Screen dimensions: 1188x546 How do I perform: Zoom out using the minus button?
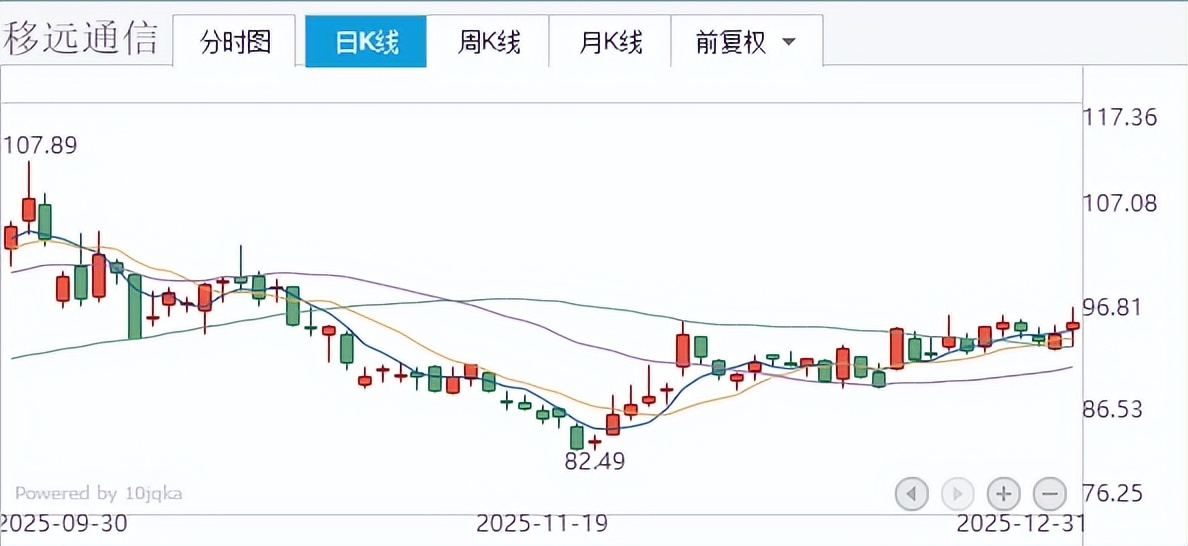tap(1050, 492)
